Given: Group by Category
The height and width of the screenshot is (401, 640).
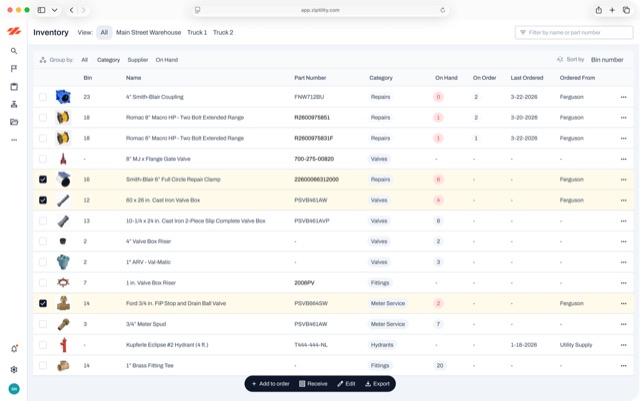Looking at the screenshot, I should pos(108,60).
